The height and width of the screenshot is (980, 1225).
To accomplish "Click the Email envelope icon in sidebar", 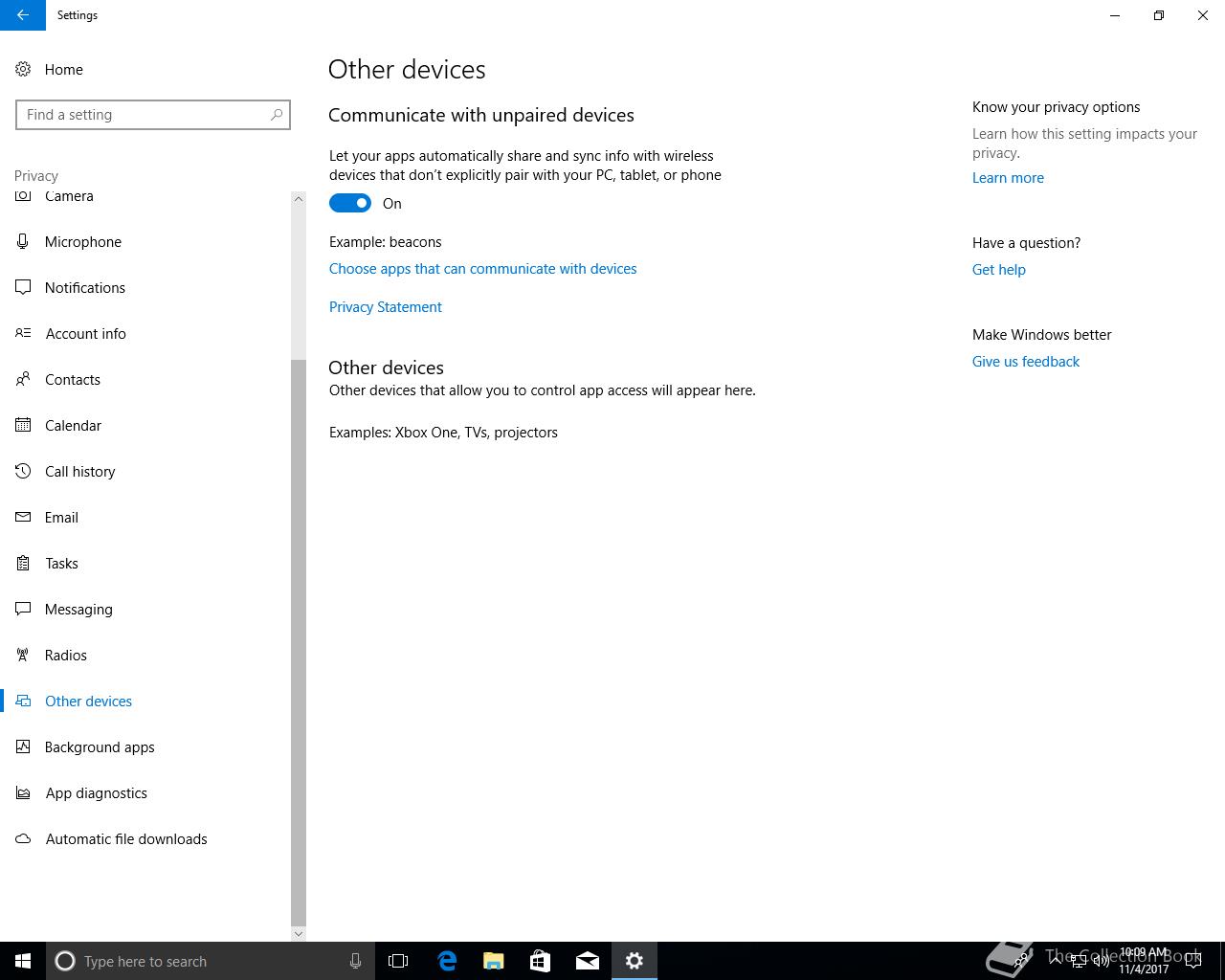I will tap(23, 517).
